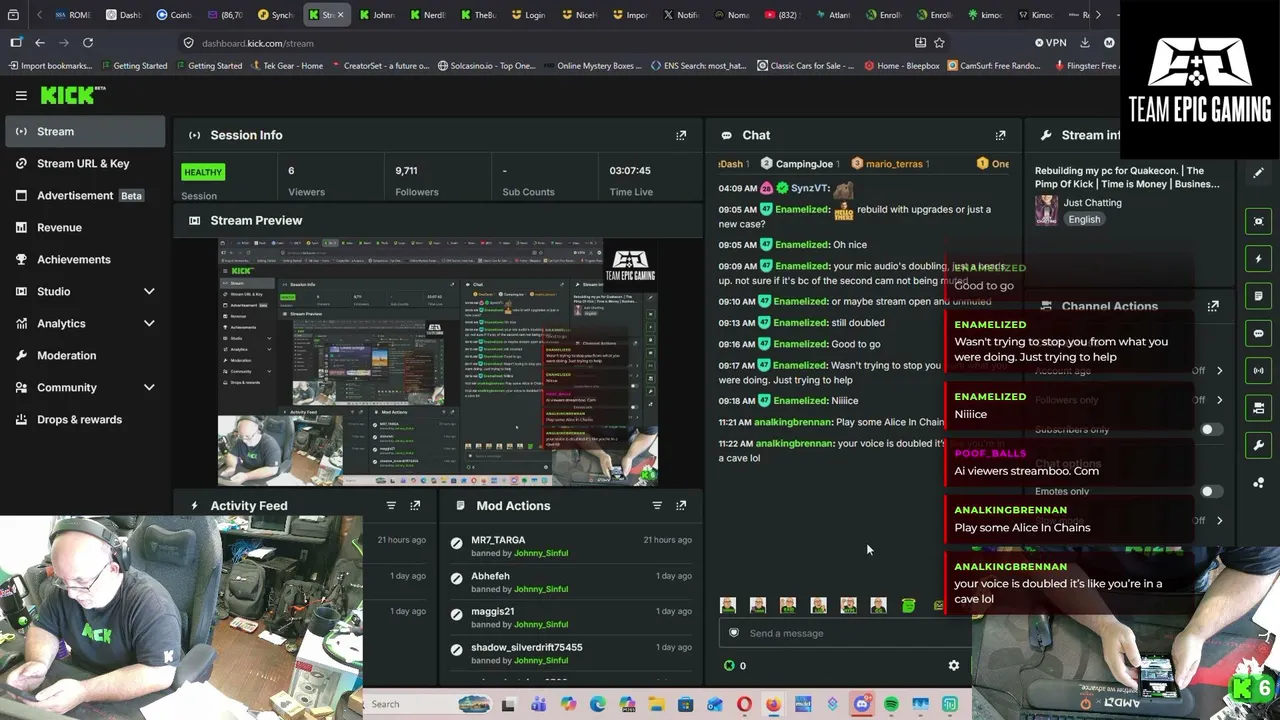This screenshot has height=720, width=1280.
Task: Click the chat bubble sidebar icon
Action: pyautogui.click(x=1258, y=333)
